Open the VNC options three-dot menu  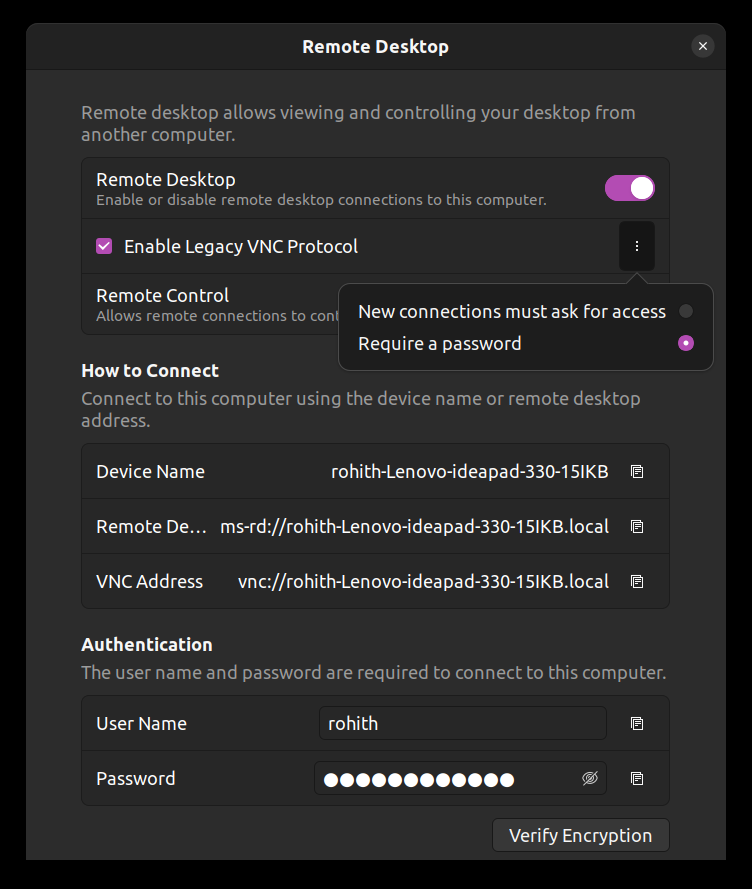[x=637, y=246]
